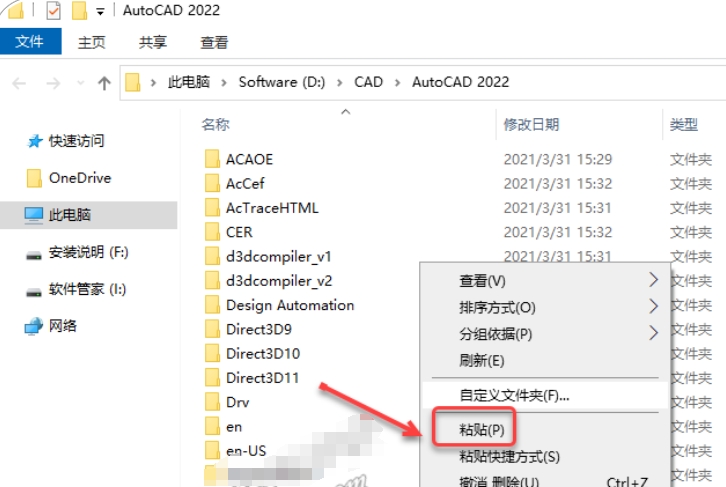This screenshot has height=487, width=726.
Task: Select the en-US folder
Action: pyautogui.click(x=246, y=450)
